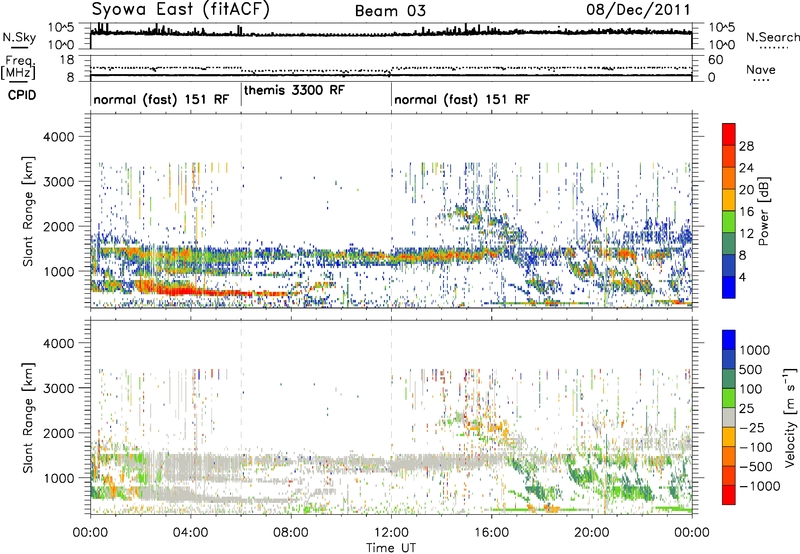This screenshot has width=800, height=554.
Task: Click the '4000' tick on power panel
Action: point(59,137)
